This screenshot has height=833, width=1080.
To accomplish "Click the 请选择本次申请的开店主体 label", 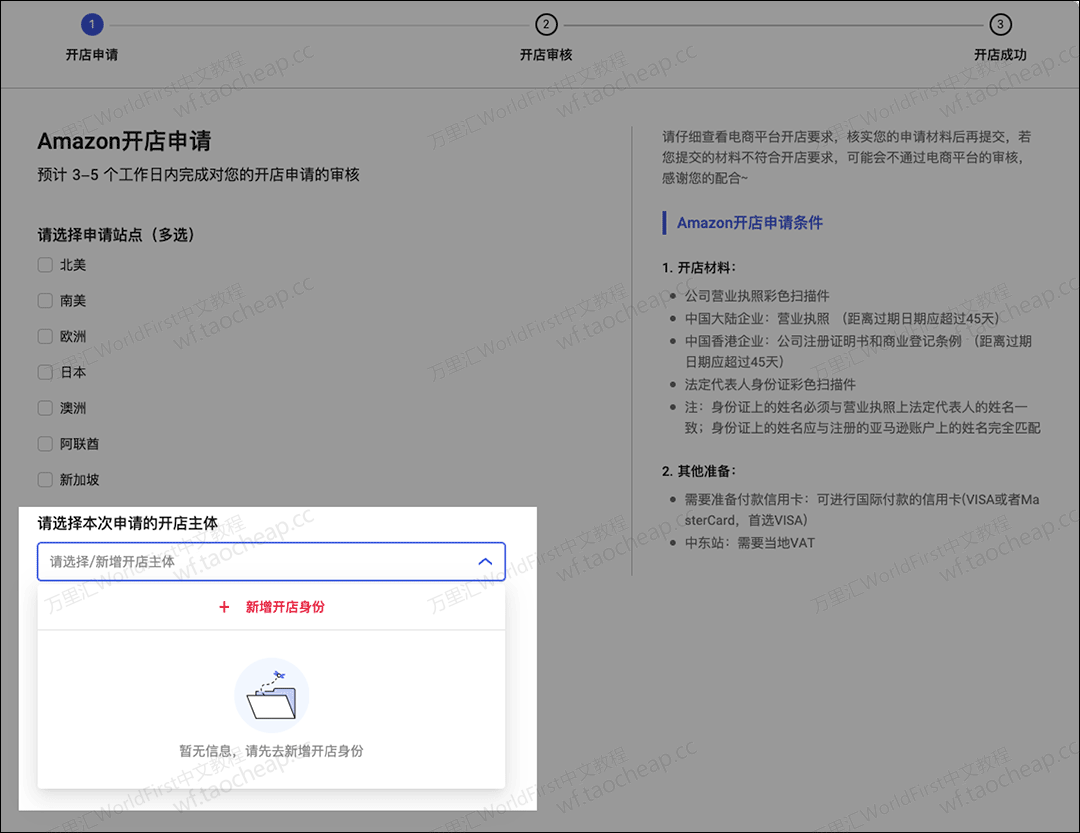I will point(127,524).
